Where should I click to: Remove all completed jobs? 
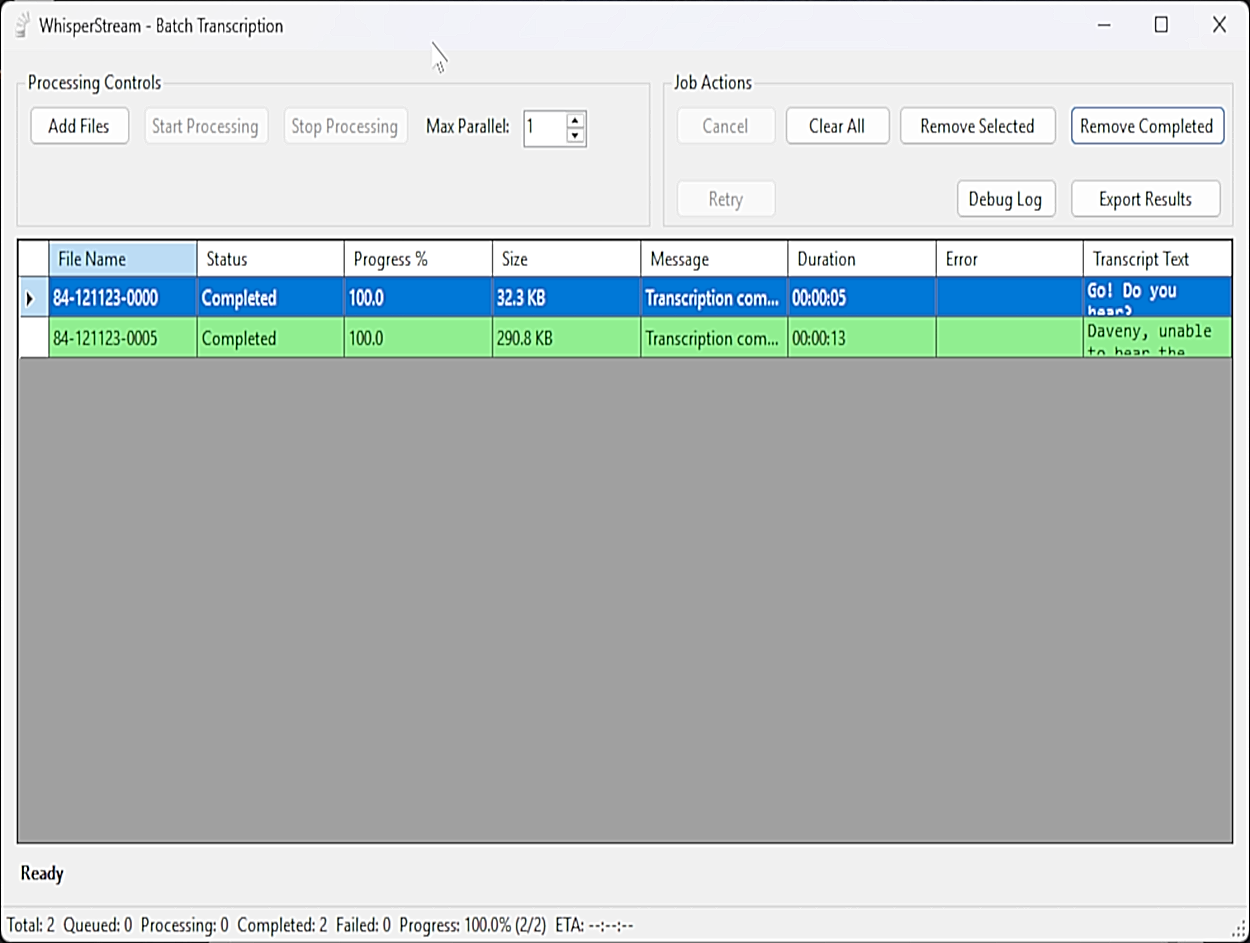pos(1147,125)
